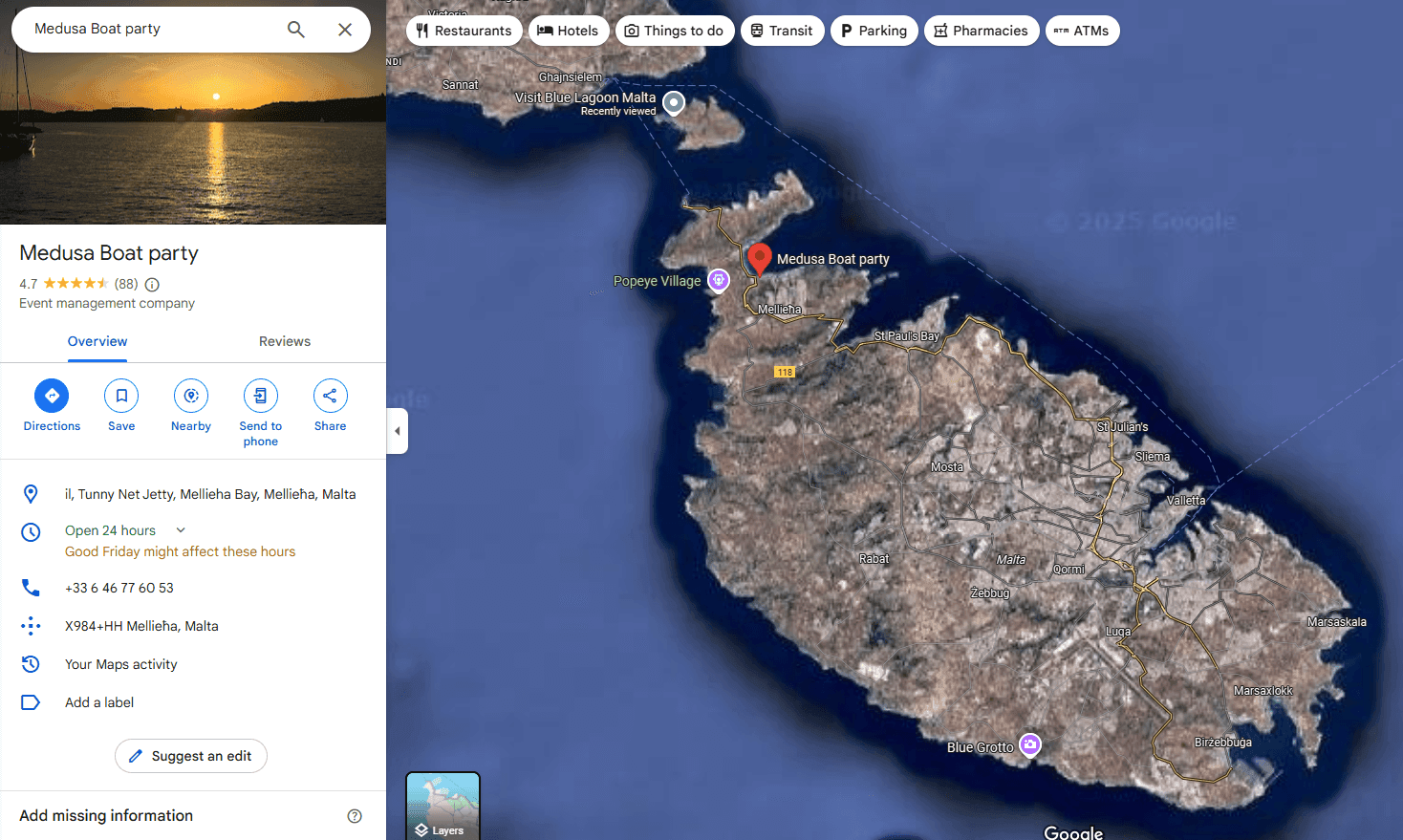Viewport: 1403px width, 840px height.
Task: Collapse the side panel with the arrow
Action: click(x=398, y=431)
